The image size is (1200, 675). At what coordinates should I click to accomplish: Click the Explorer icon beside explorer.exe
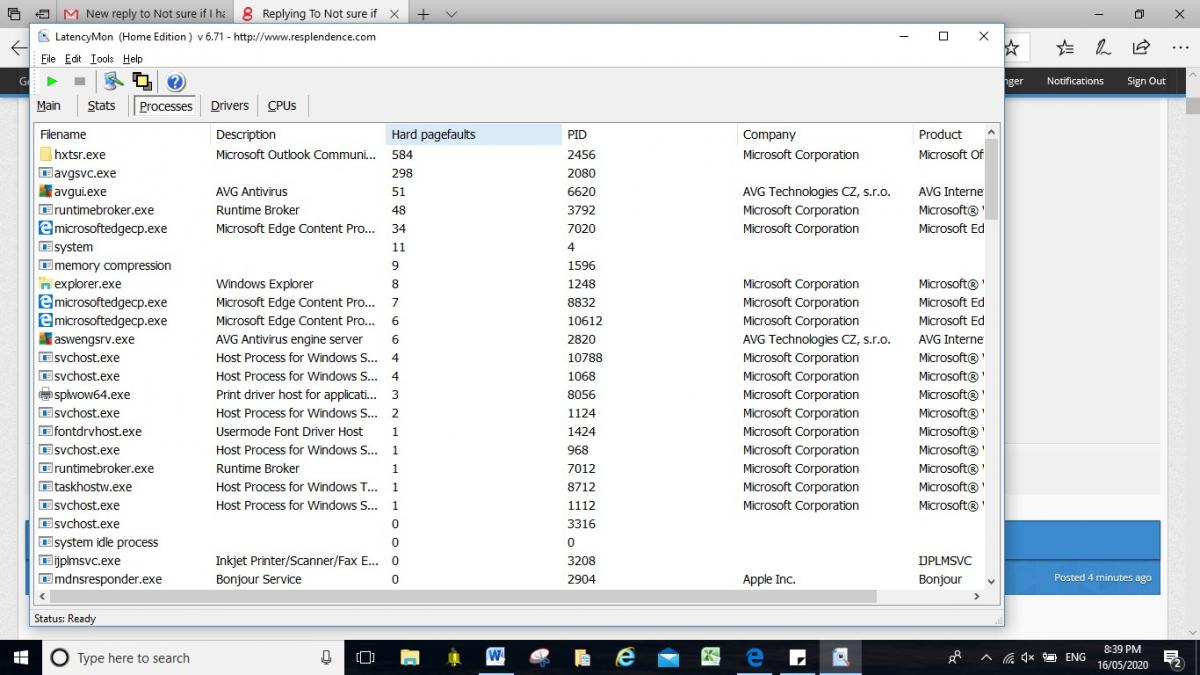pos(45,284)
